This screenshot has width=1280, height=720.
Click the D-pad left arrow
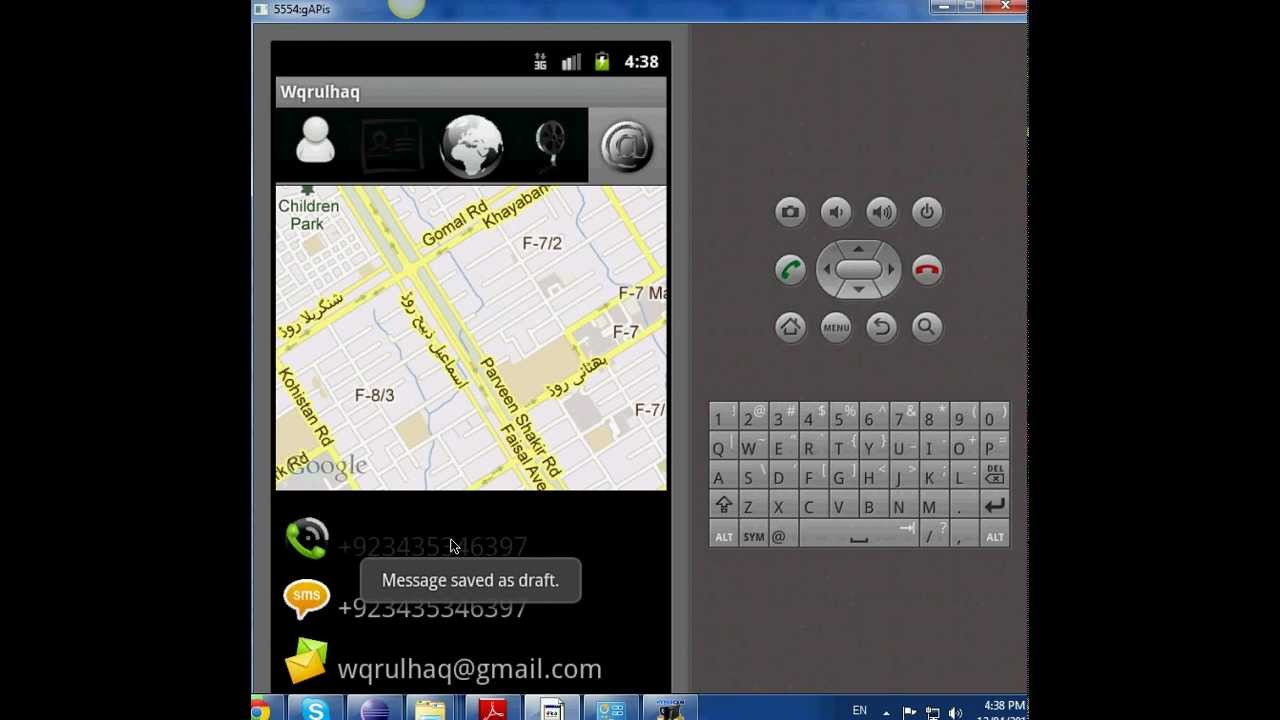tap(826, 270)
